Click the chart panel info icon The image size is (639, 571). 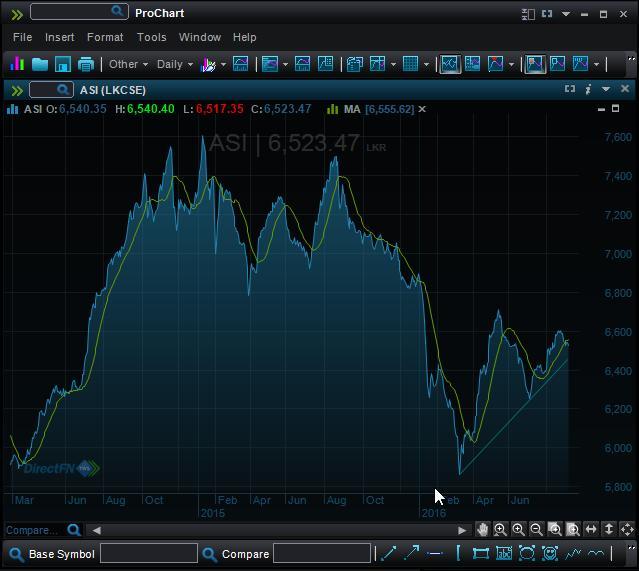point(588,89)
